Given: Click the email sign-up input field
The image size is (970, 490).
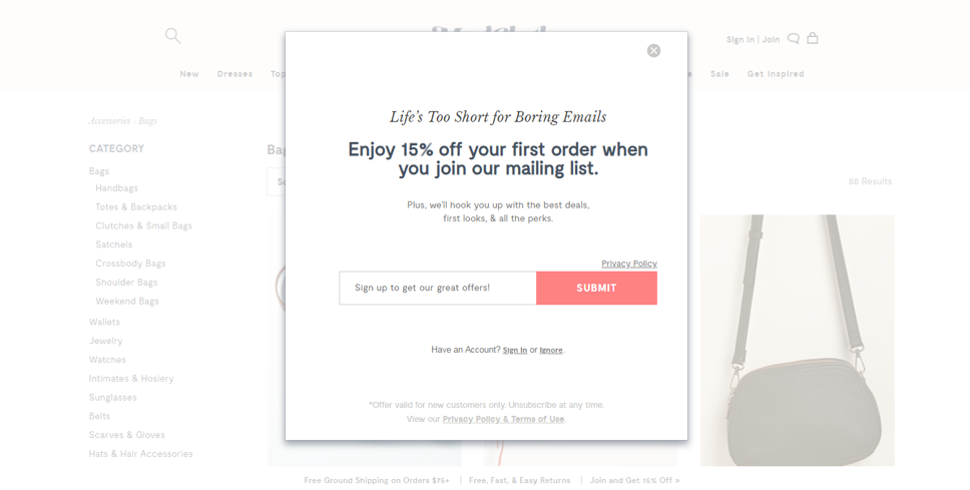Looking at the screenshot, I should [438, 288].
